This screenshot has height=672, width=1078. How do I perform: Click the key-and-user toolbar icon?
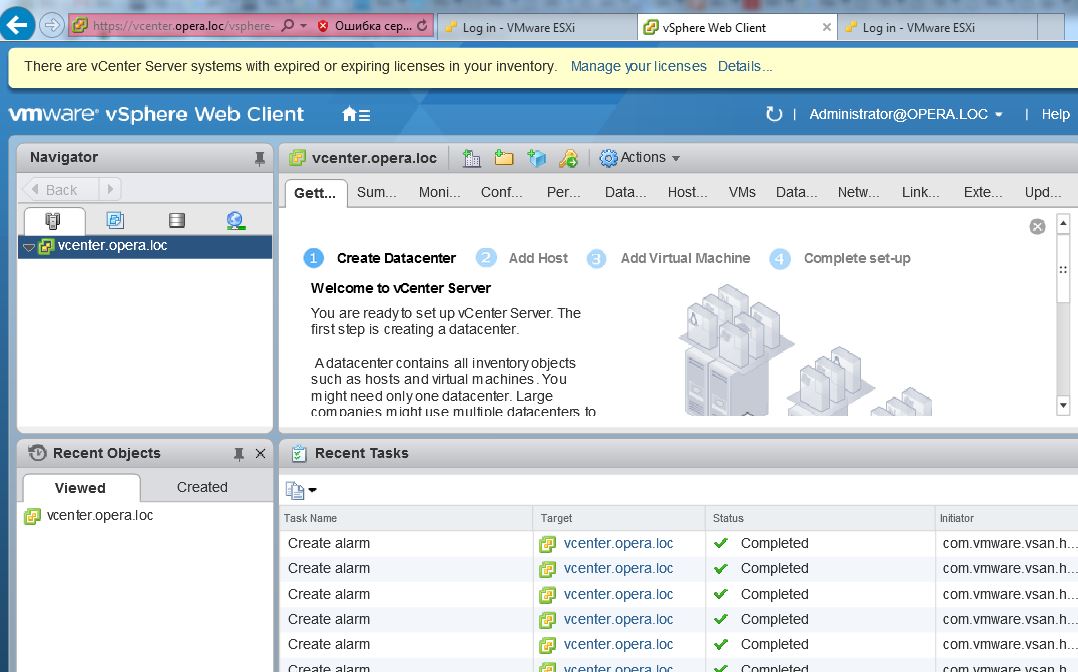[569, 158]
